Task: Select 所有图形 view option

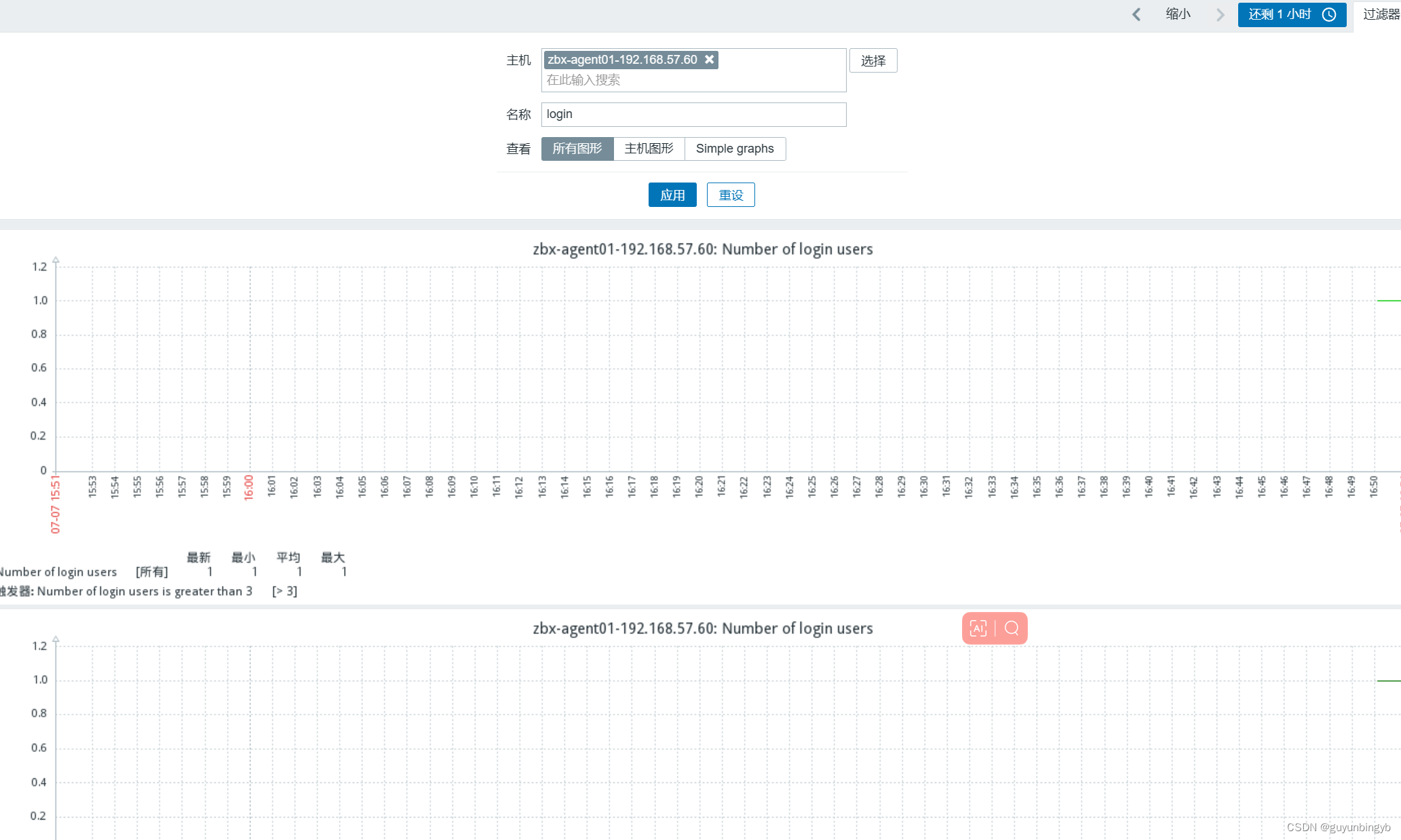Action: tap(577, 149)
